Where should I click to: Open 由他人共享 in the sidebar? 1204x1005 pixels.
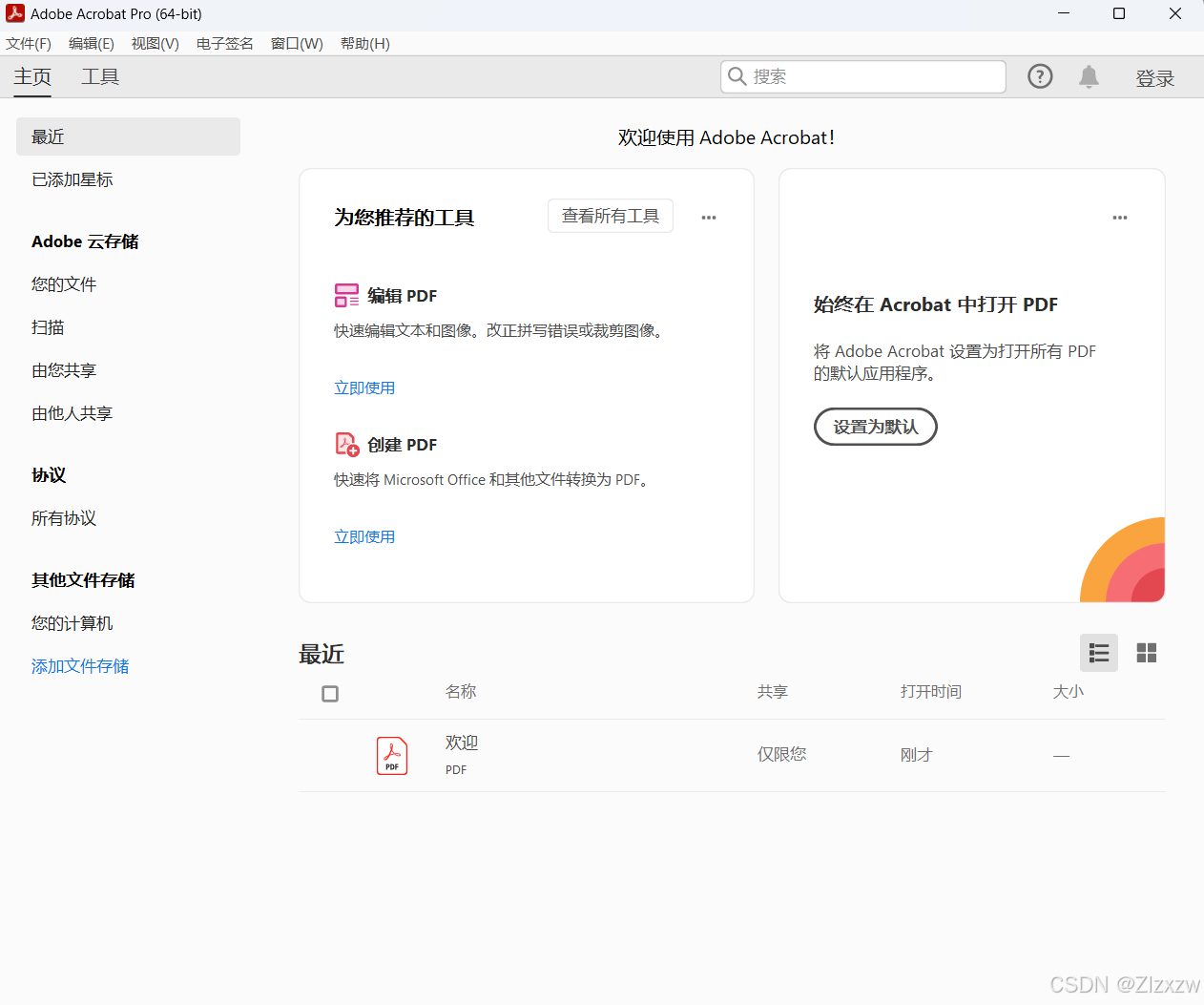coord(73,413)
